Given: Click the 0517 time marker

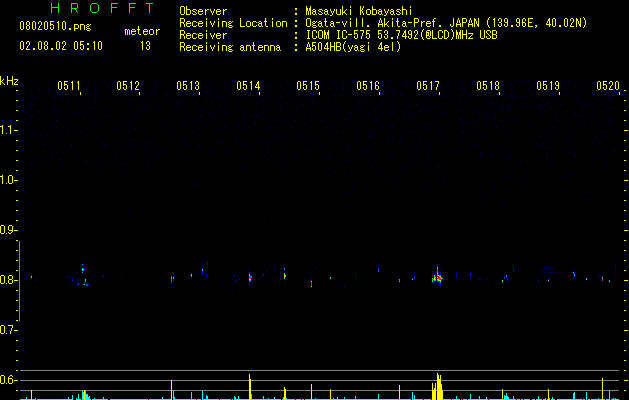Looking at the screenshot, I should pyautogui.click(x=428, y=85).
